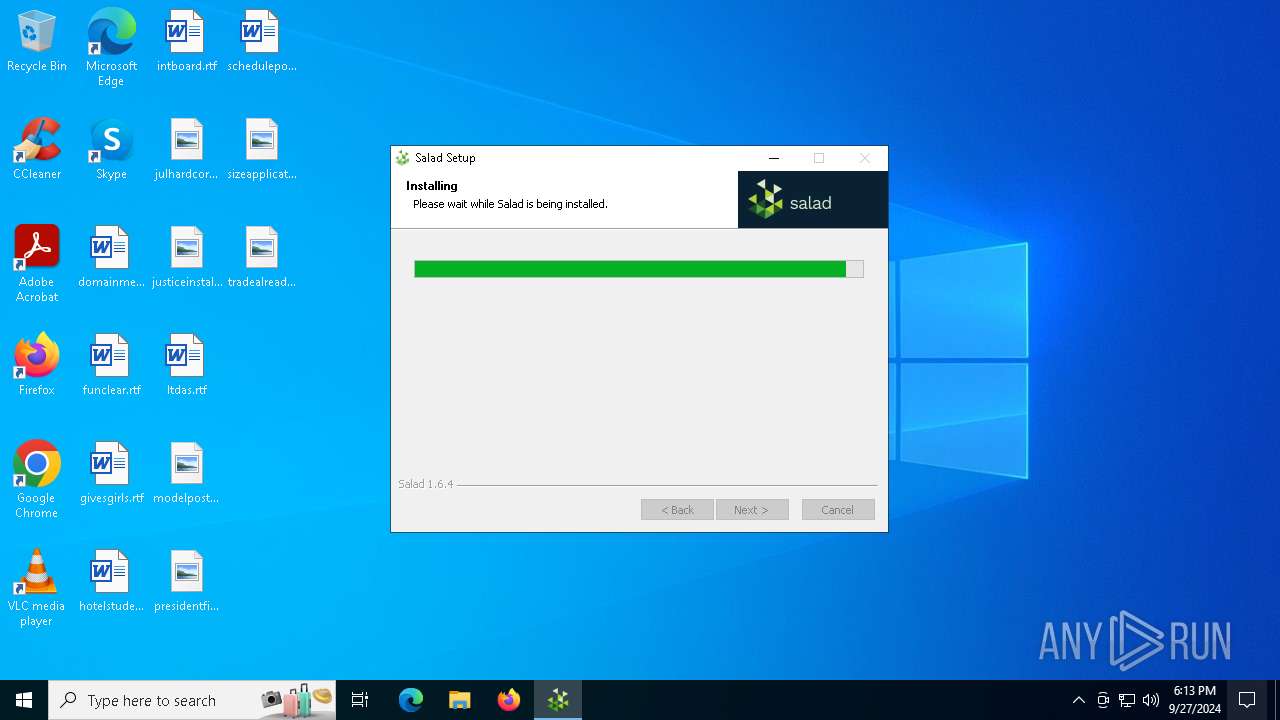Open CCleaner desktop shortcut
This screenshot has width=1280, height=720.
pos(37,150)
